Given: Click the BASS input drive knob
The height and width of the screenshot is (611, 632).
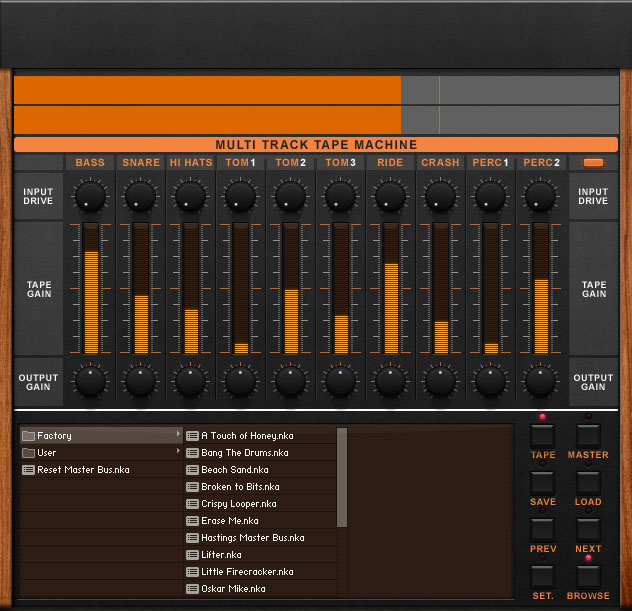Looking at the screenshot, I should pos(90,194).
